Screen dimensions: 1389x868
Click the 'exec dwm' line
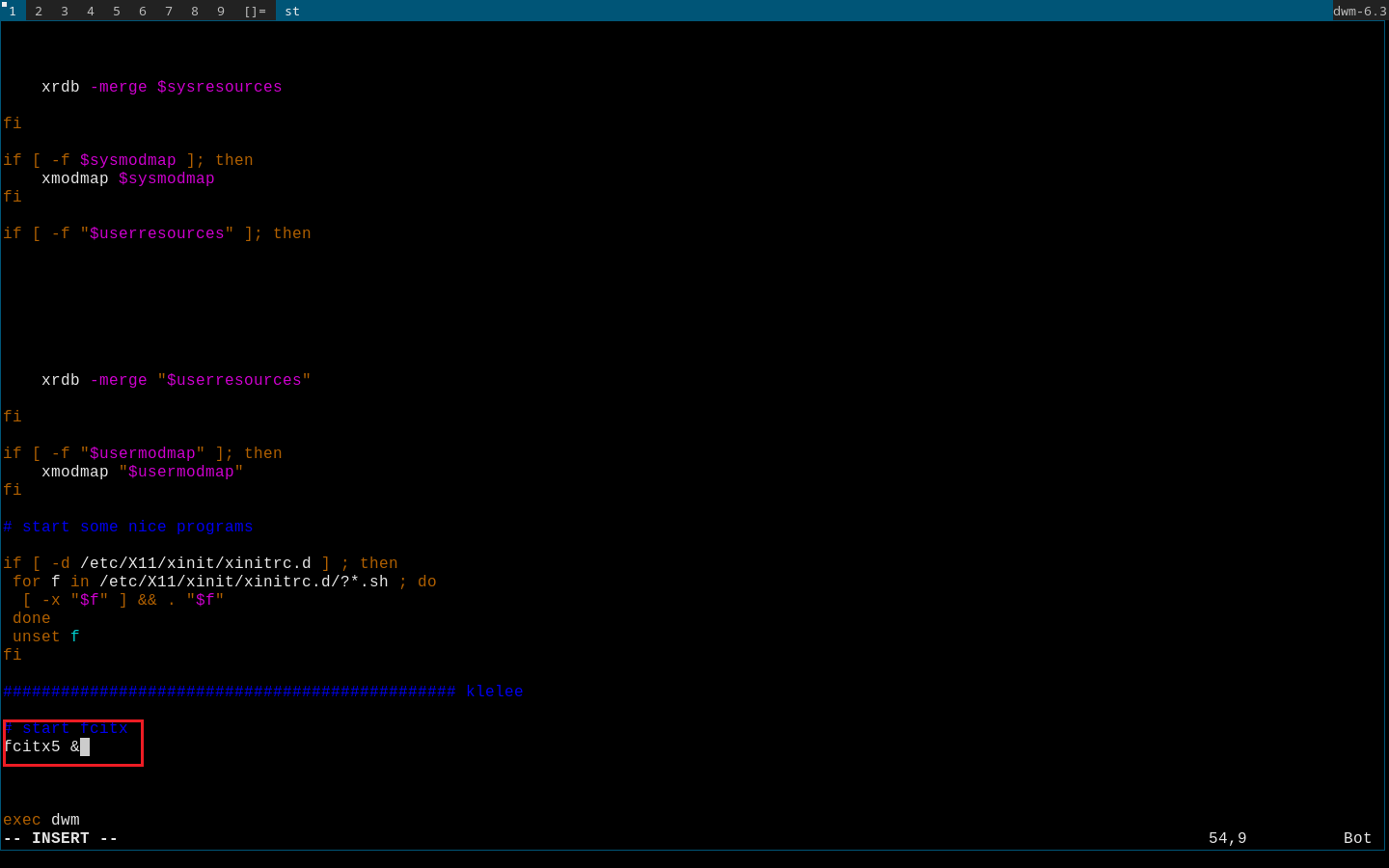point(41,820)
